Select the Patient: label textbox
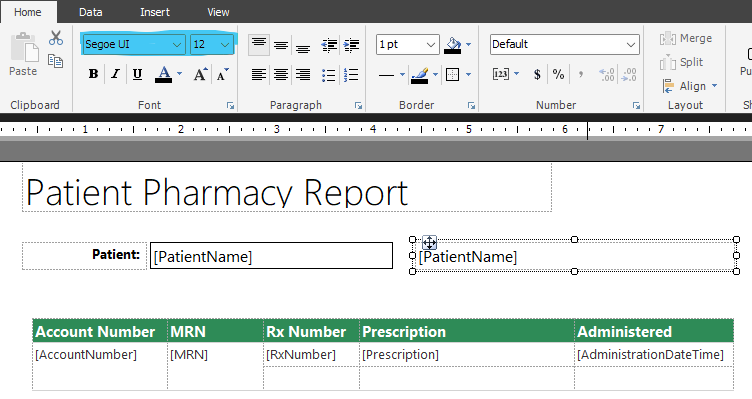This screenshot has height=399, width=752. point(84,256)
